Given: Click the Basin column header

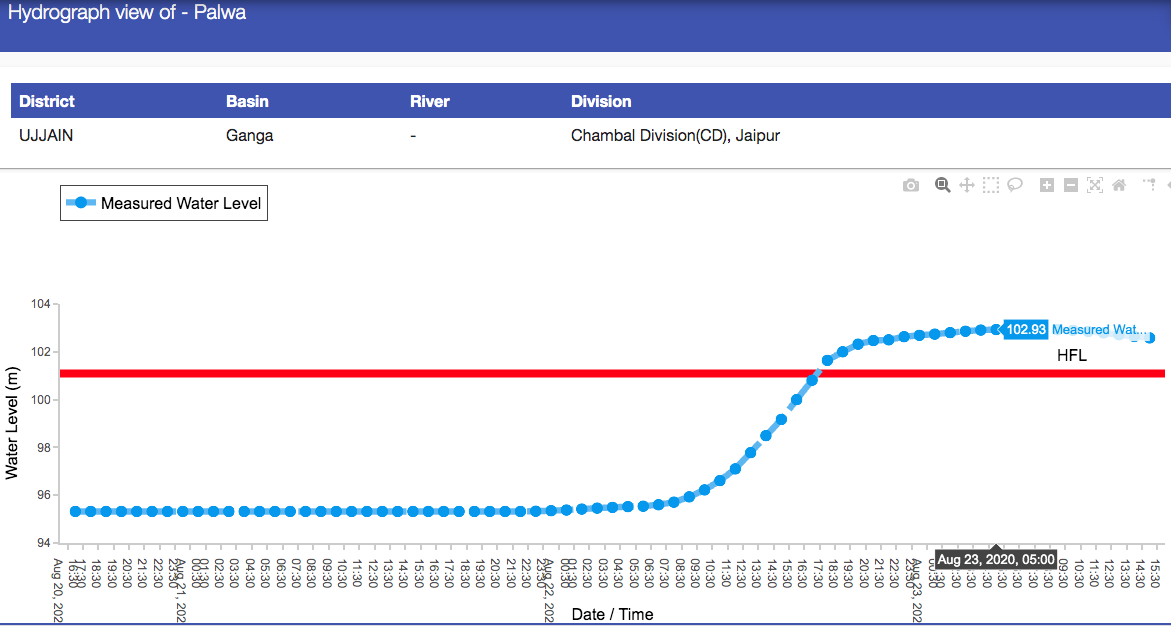Looking at the screenshot, I should 247,101.
